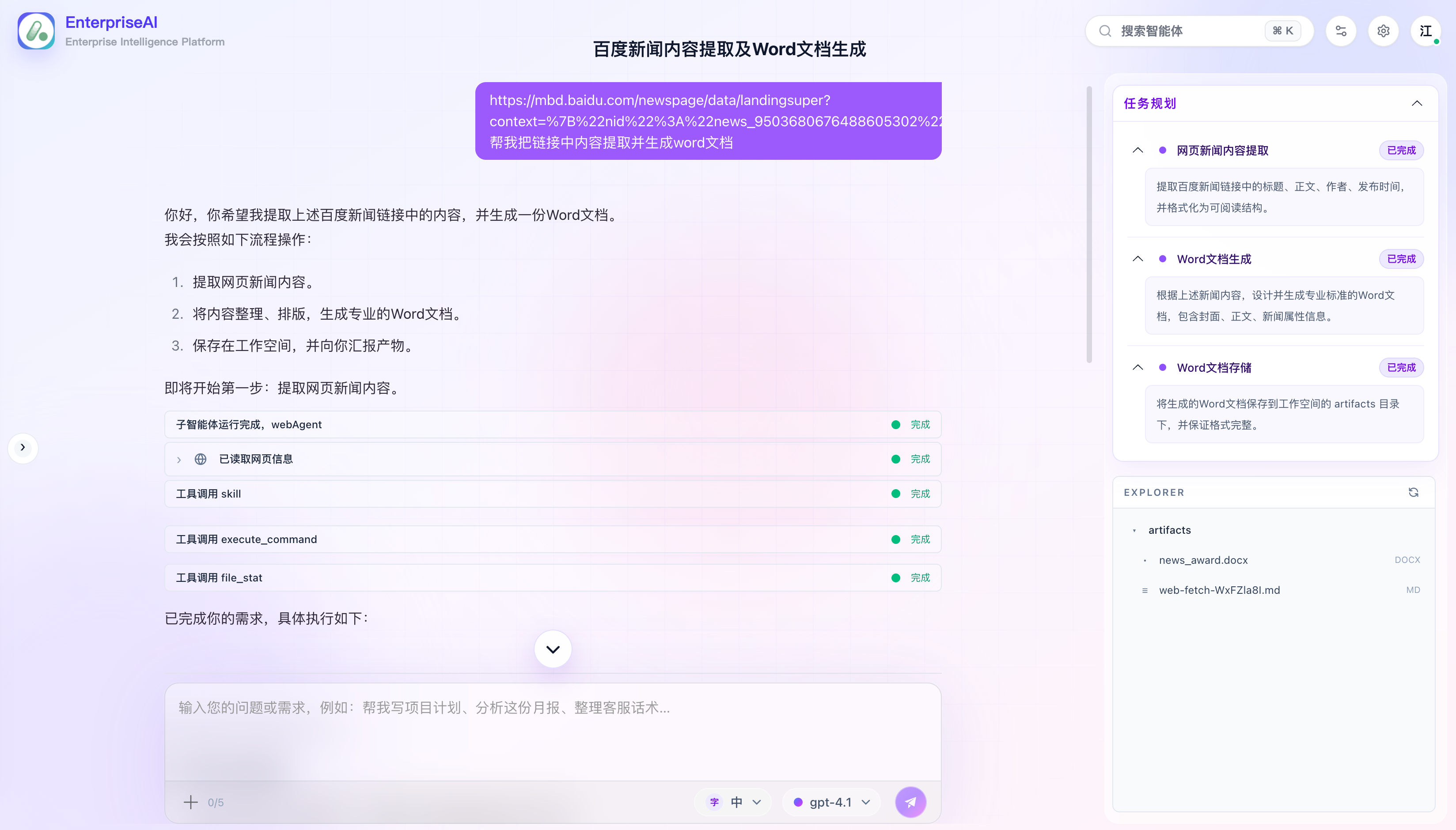Add an attachment with the plus icon
Screen dimensions: 1456x830
(190, 802)
